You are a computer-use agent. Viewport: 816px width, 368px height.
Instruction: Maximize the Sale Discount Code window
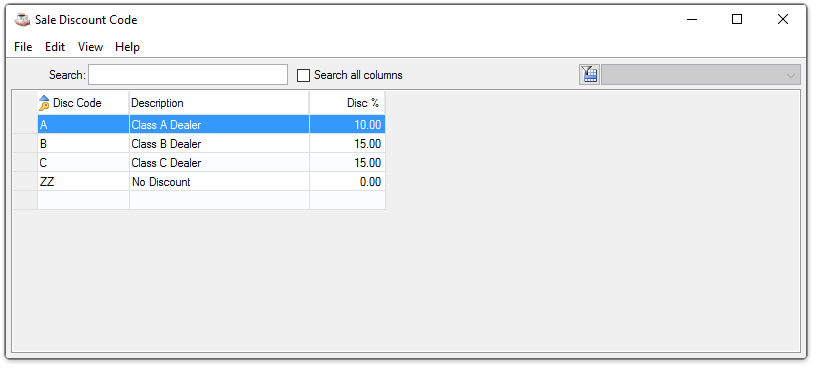[x=737, y=20]
